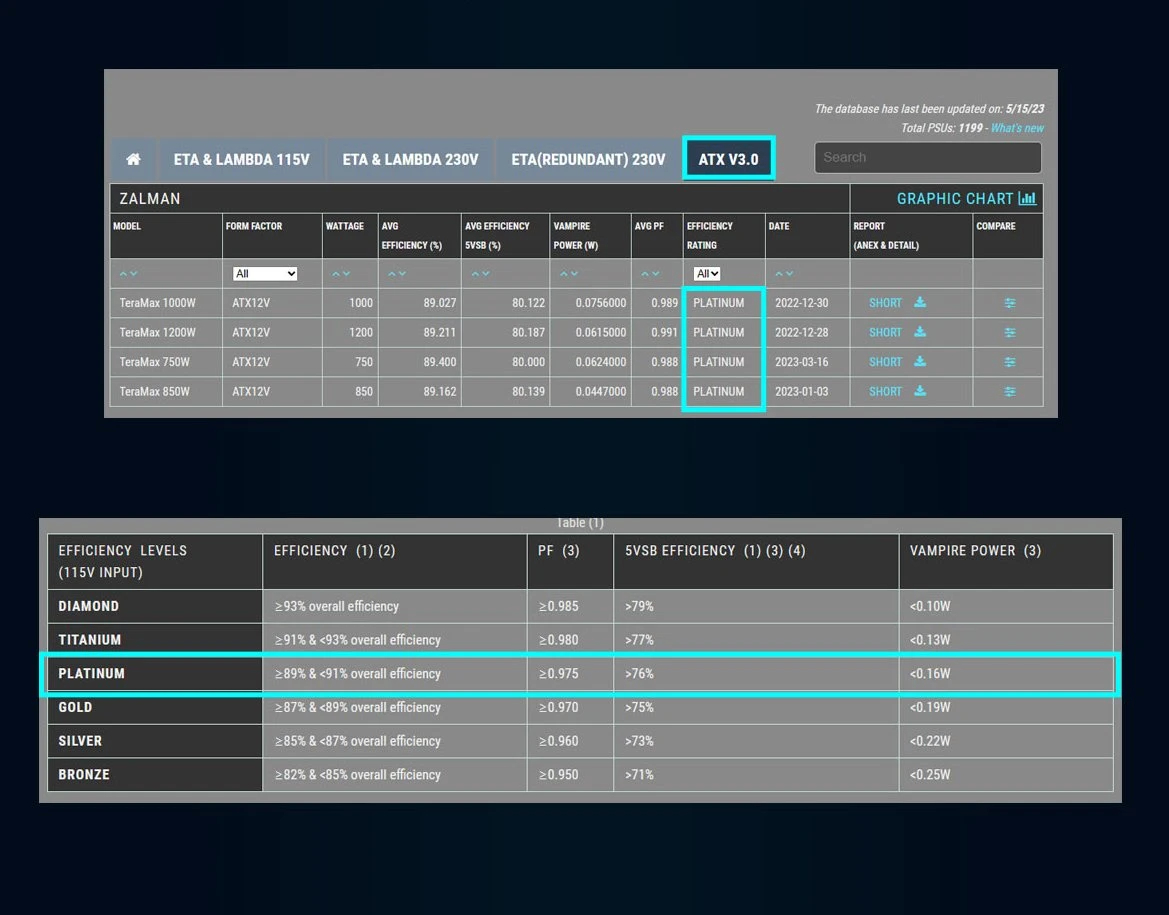This screenshot has width=1169, height=915.
Task: Sort by Avg Efficiency column arrows
Action: 397,274
